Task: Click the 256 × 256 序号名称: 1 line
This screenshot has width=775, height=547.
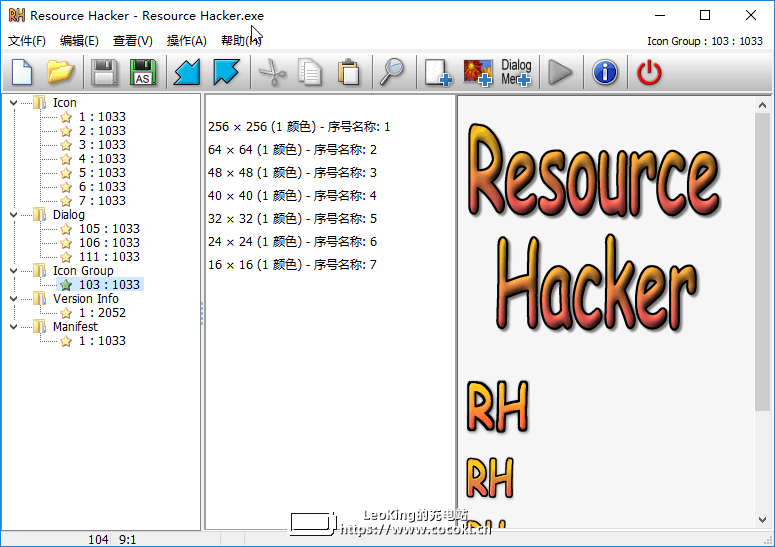Action: pos(299,127)
